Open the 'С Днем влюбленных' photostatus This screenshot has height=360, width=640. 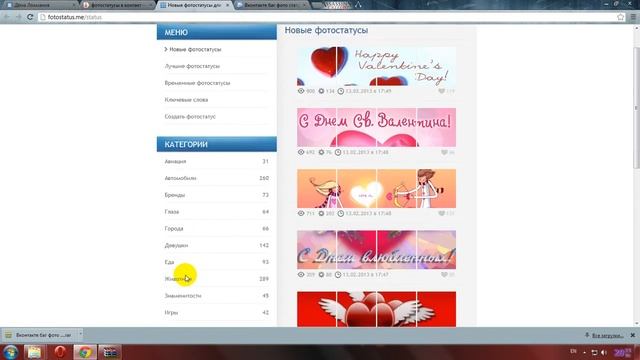(x=376, y=250)
